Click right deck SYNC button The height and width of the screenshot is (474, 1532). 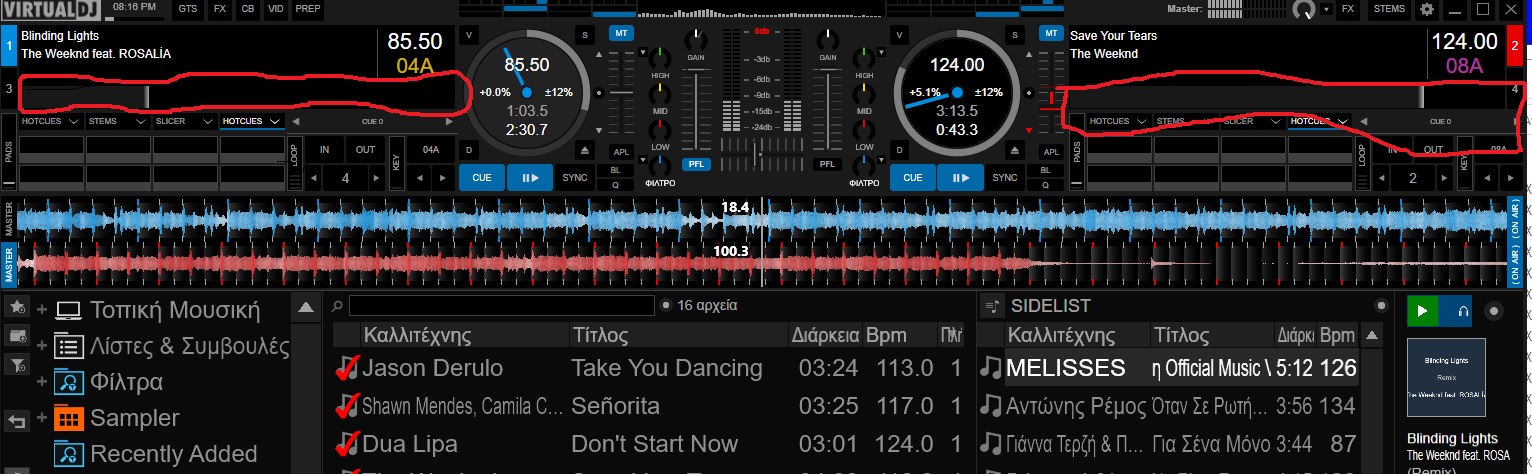[x=1004, y=178]
